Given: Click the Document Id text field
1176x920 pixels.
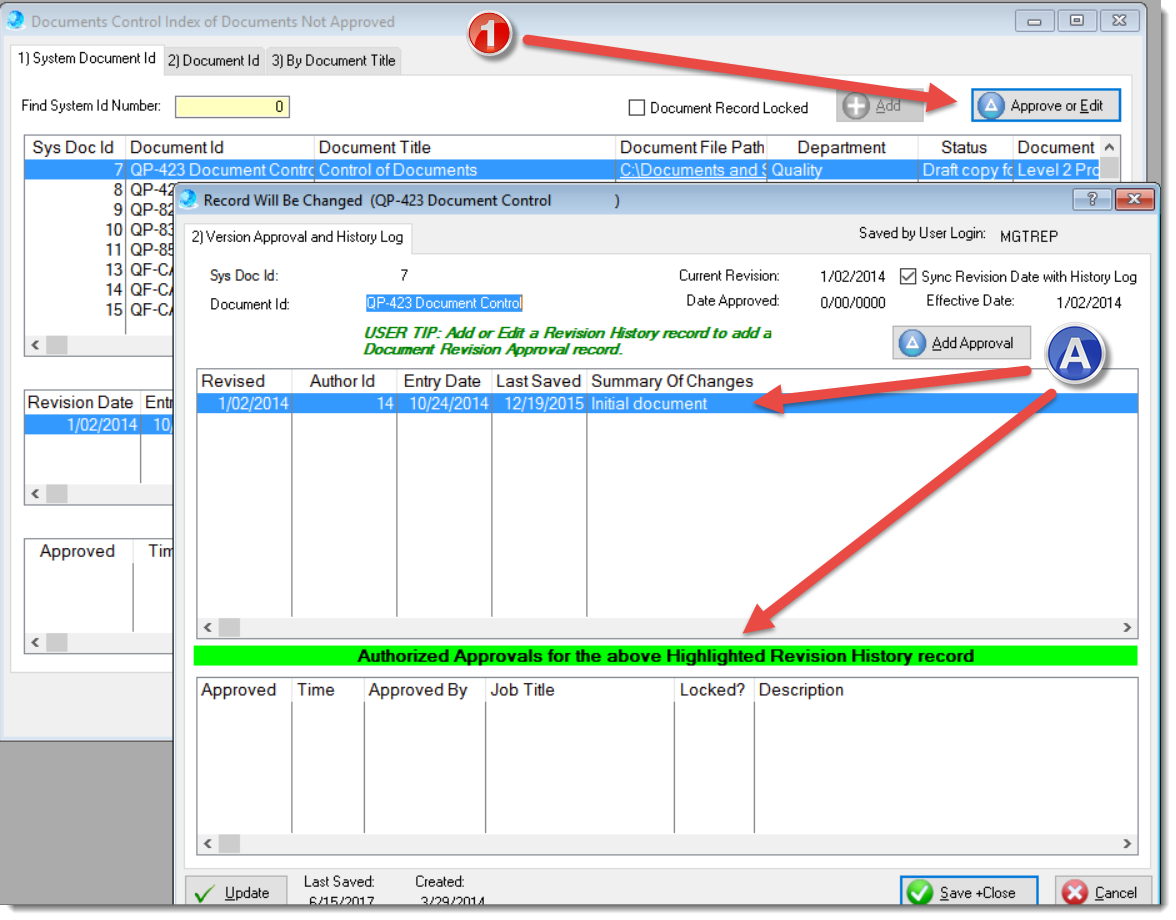Looking at the screenshot, I should pos(444,303).
